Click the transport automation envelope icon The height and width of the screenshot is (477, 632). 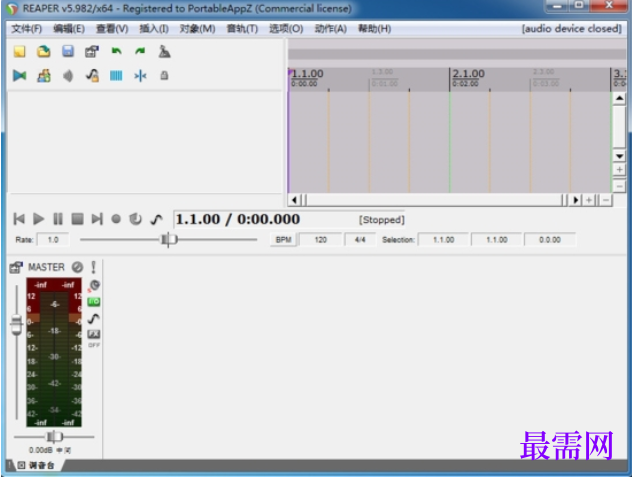click(156, 219)
